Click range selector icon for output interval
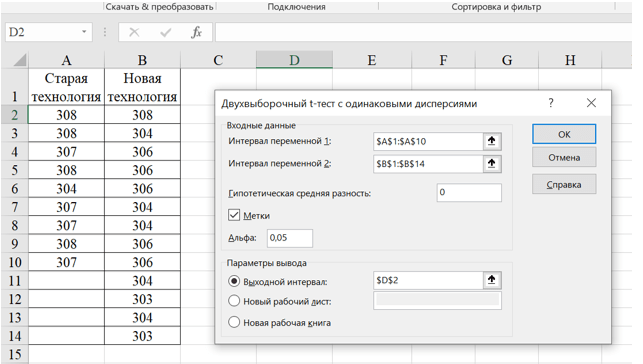The width and height of the screenshot is (643, 364). (492, 280)
